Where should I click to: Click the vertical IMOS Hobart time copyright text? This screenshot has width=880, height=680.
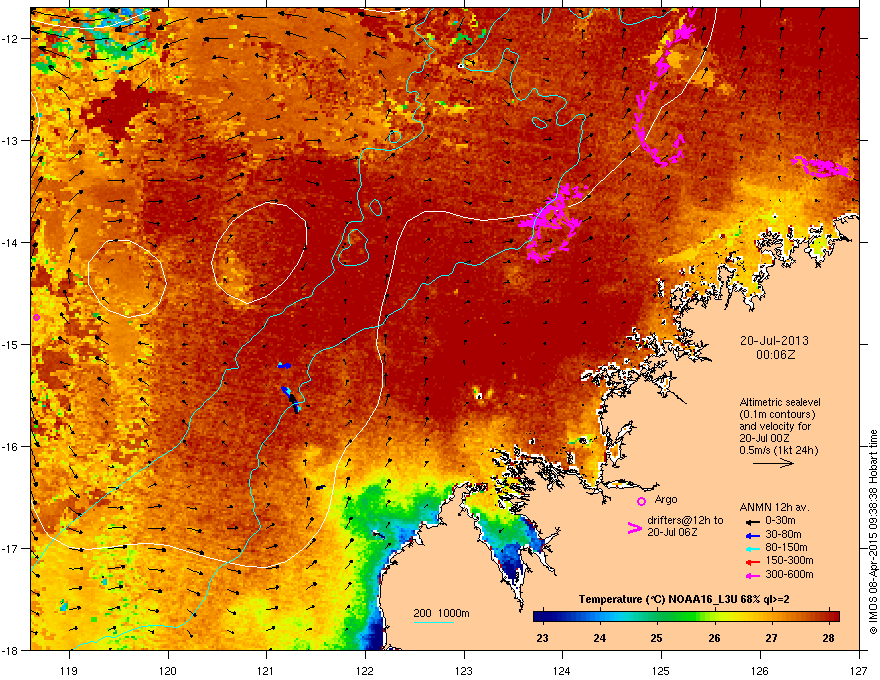tap(873, 532)
